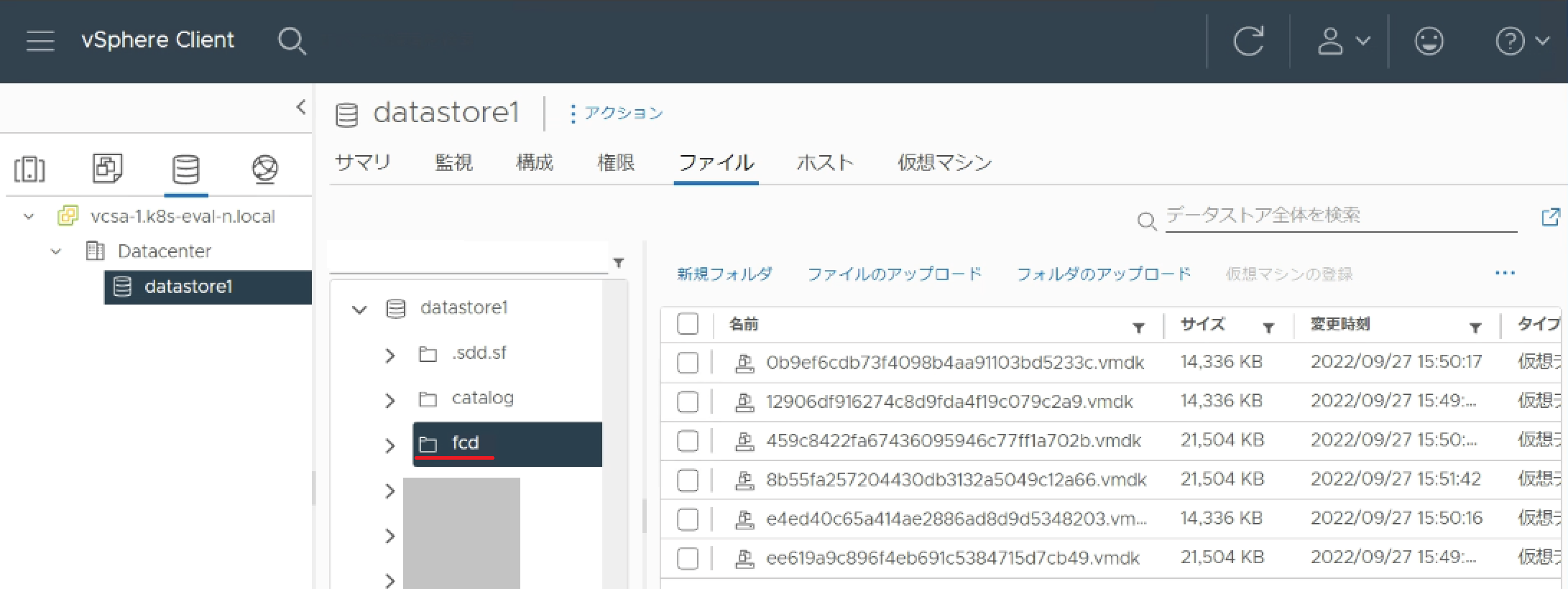Collapse datastore1 folder tree root

coord(359,309)
